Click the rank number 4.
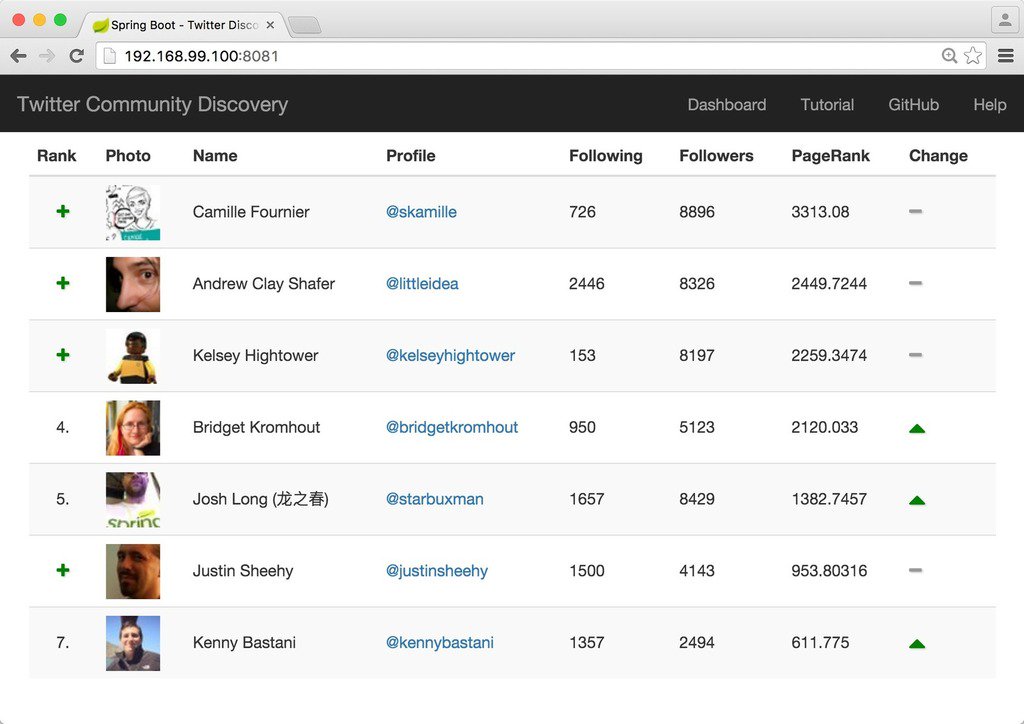 pos(62,427)
